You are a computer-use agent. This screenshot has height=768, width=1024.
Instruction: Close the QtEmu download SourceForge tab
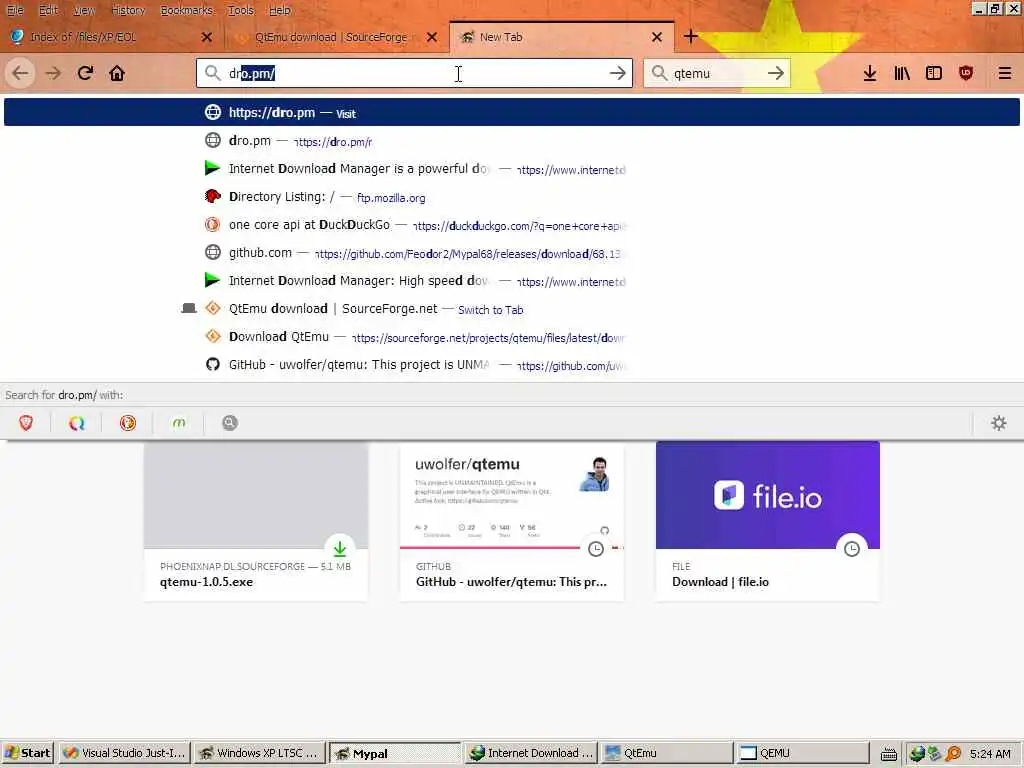(x=432, y=37)
